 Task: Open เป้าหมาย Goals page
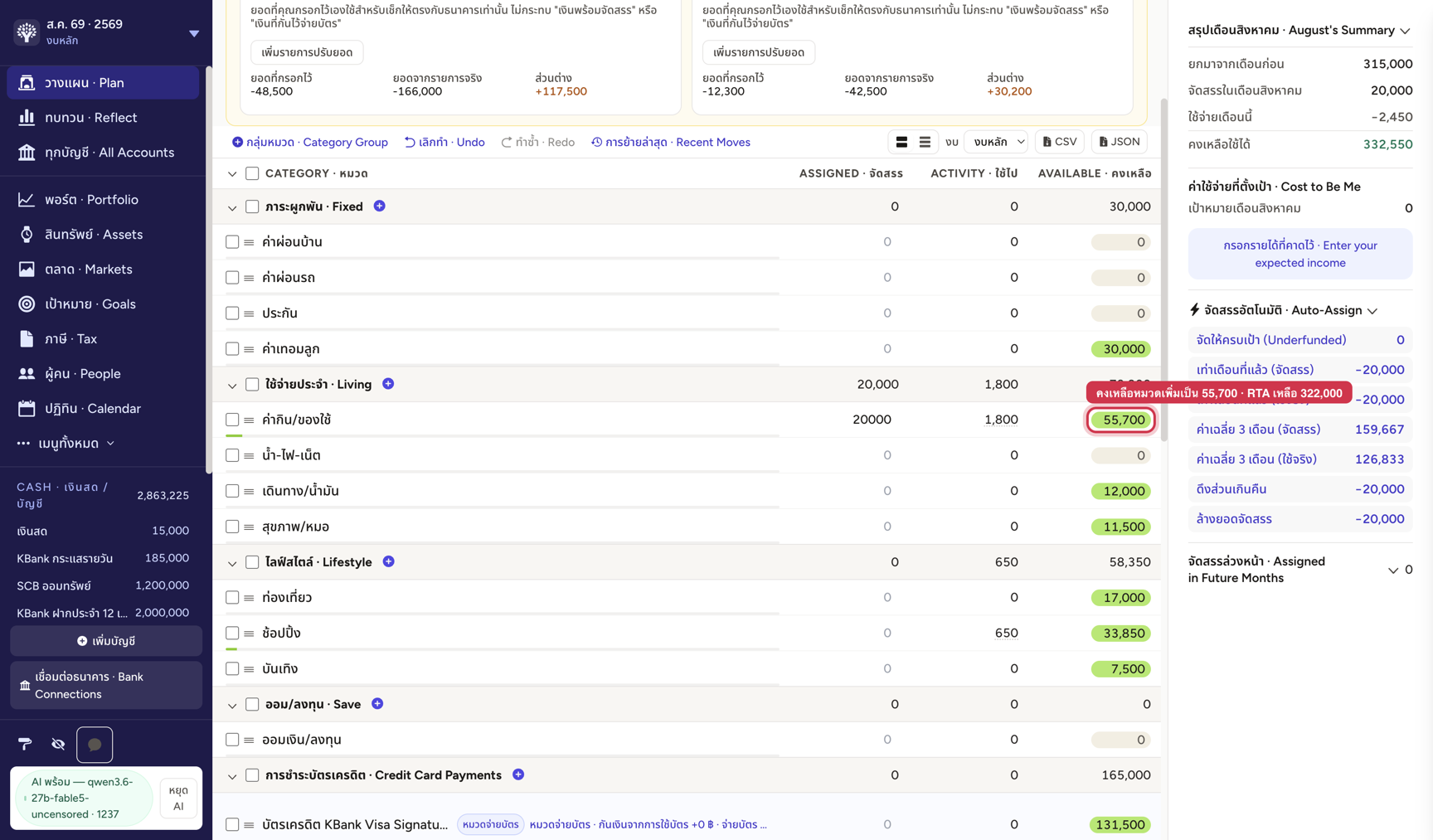click(103, 304)
